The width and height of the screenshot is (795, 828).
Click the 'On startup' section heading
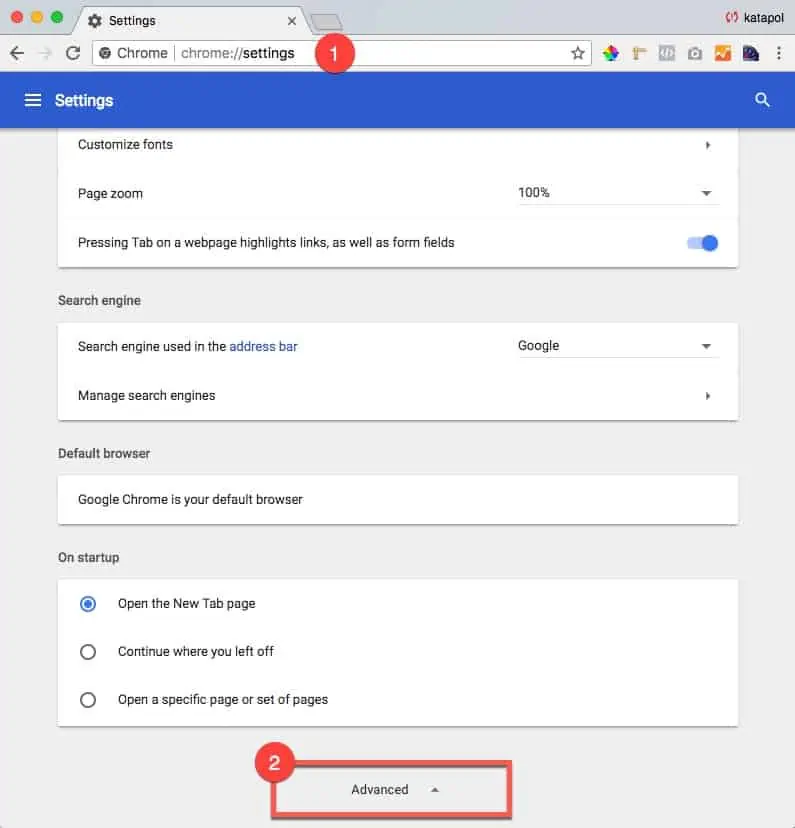pyautogui.click(x=88, y=558)
